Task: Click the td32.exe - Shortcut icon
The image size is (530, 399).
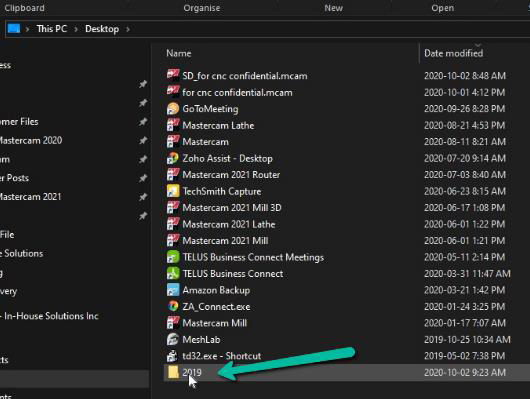Action: pos(173,356)
